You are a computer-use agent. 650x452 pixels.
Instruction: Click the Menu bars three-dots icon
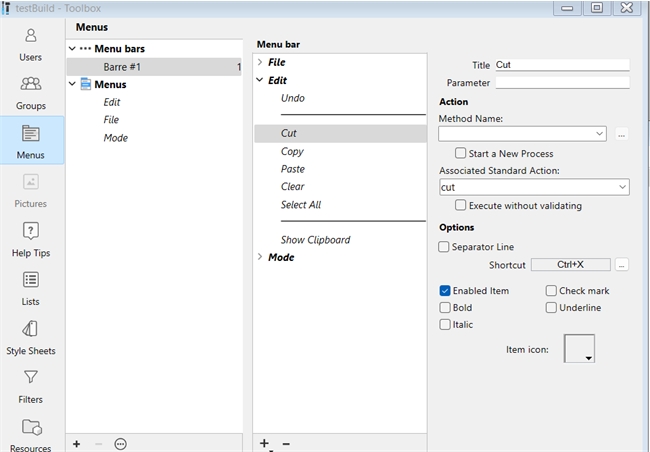(x=85, y=49)
